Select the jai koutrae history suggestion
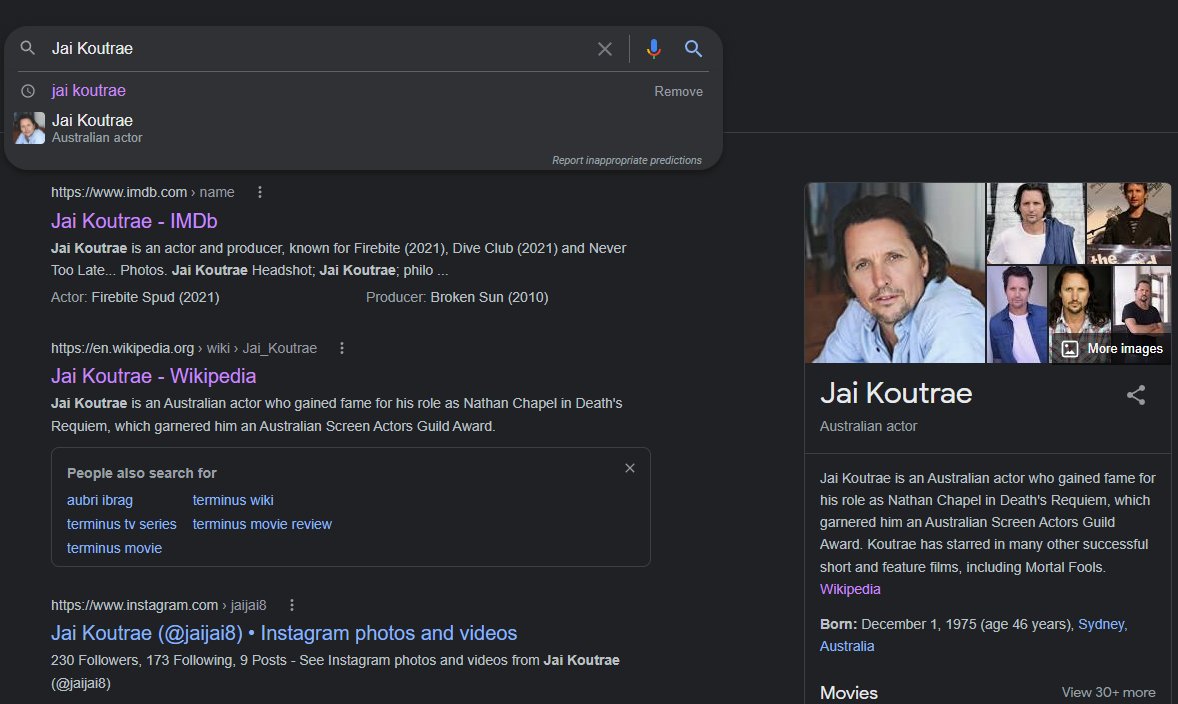 click(x=89, y=91)
